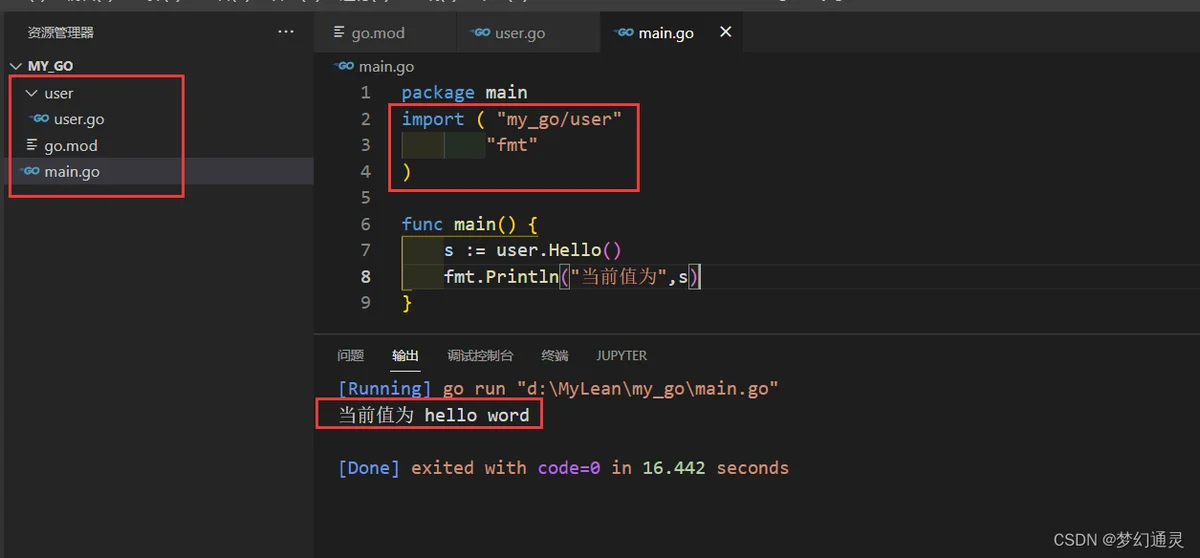Screen dimensions: 1200x558
Task: Close the main.go editor tab
Action: [x=726, y=32]
